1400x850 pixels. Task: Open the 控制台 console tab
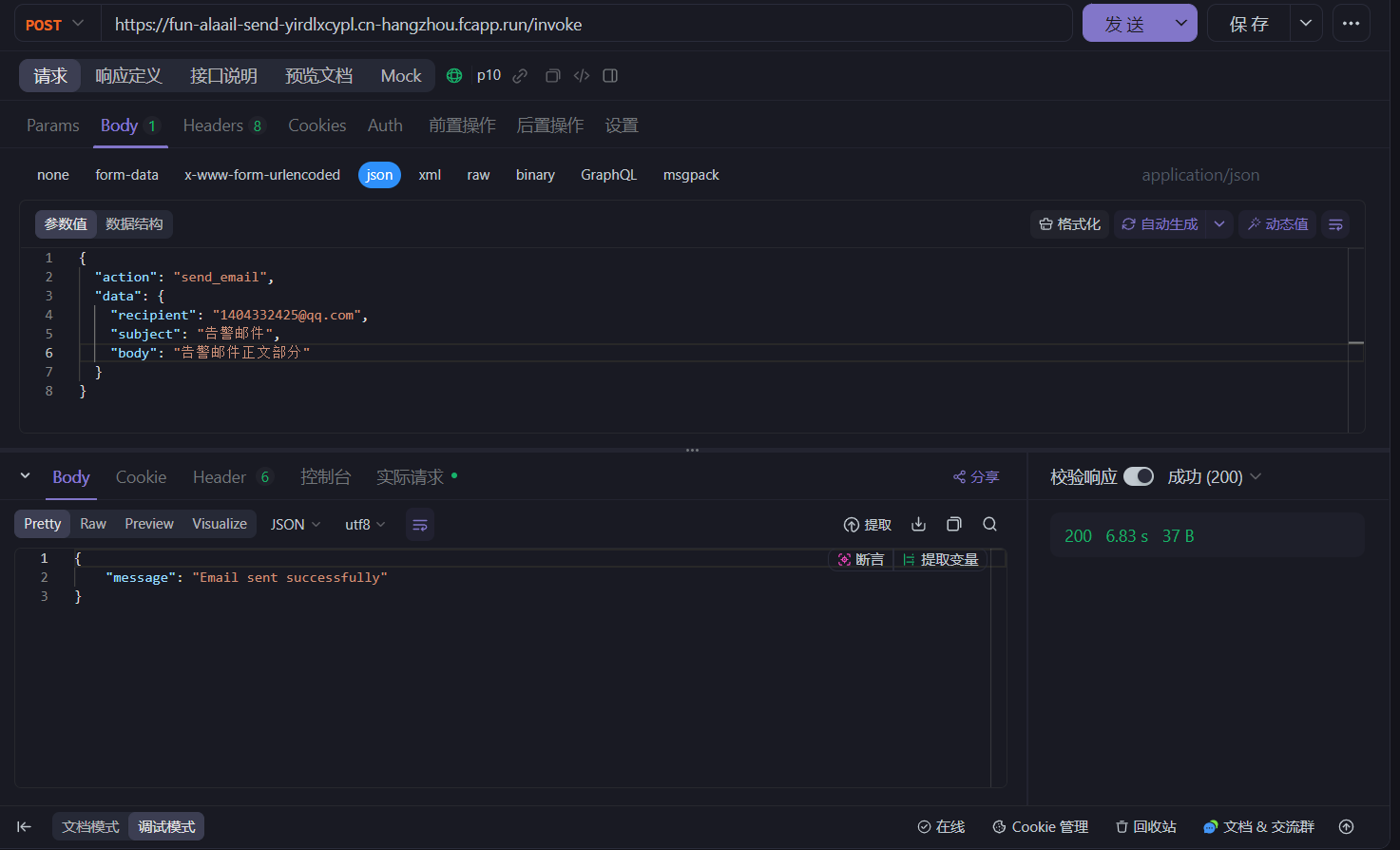[x=325, y=477]
